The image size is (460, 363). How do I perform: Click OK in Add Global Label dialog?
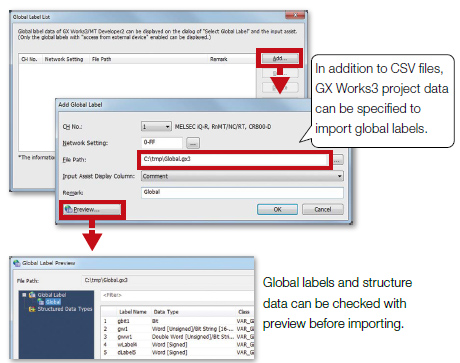(277, 209)
